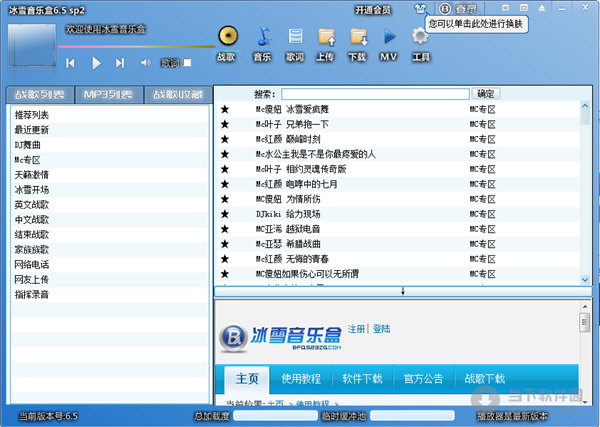Click the 搜索 search input field
The width and height of the screenshot is (600, 427).
coord(375,94)
